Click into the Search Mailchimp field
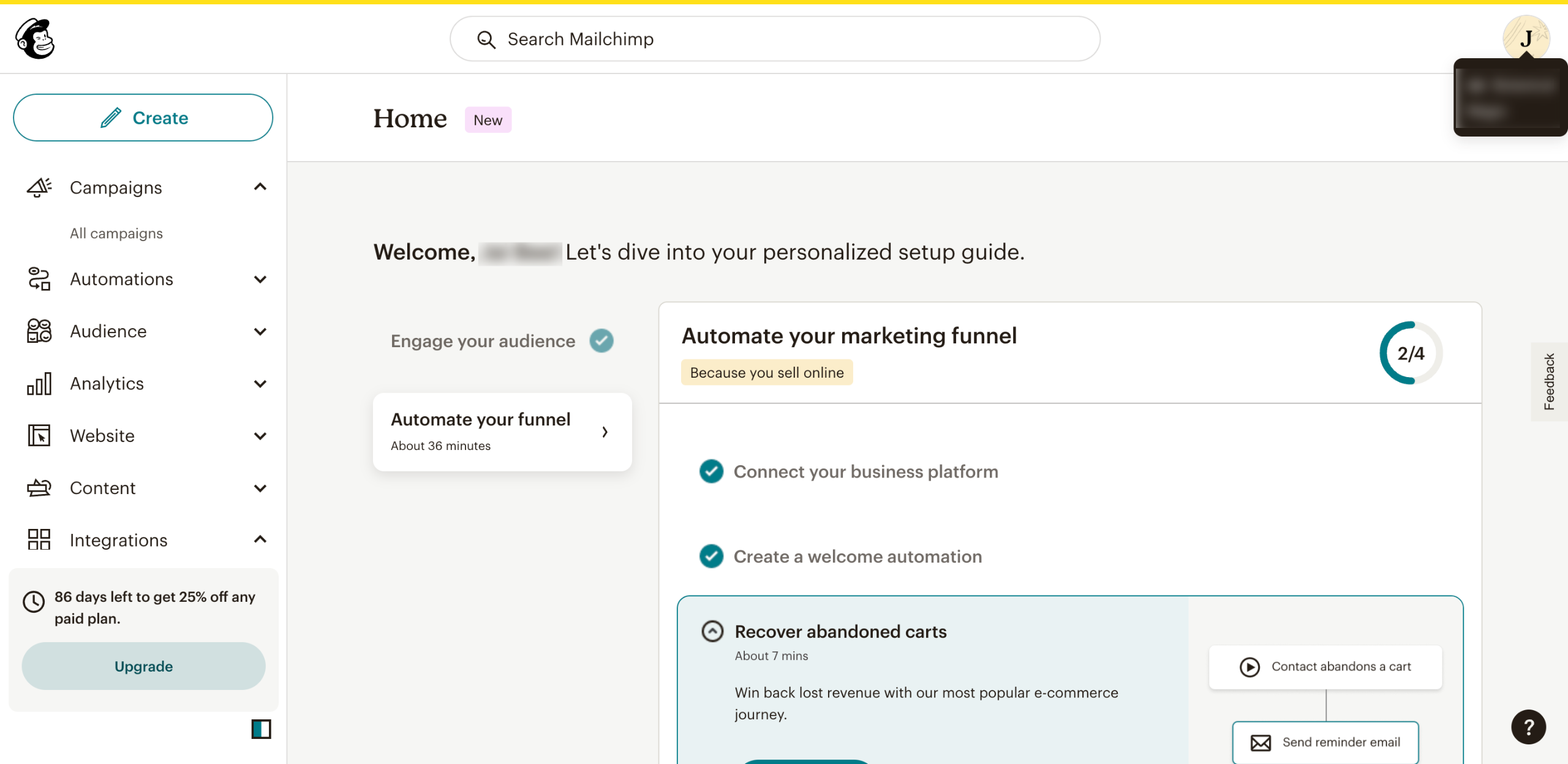The height and width of the screenshot is (764, 1568). click(775, 39)
